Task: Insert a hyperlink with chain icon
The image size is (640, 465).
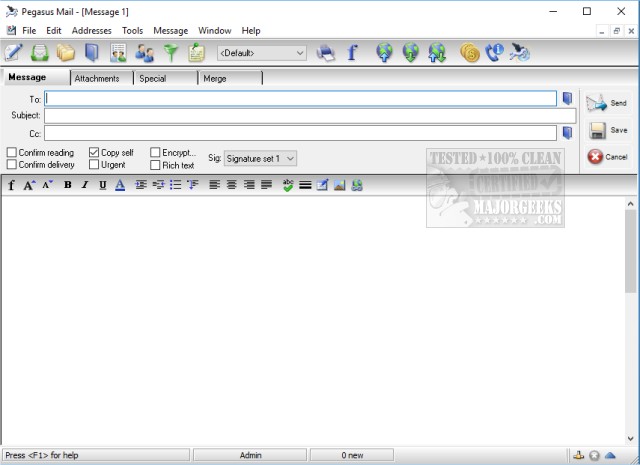Action: pyautogui.click(x=357, y=185)
